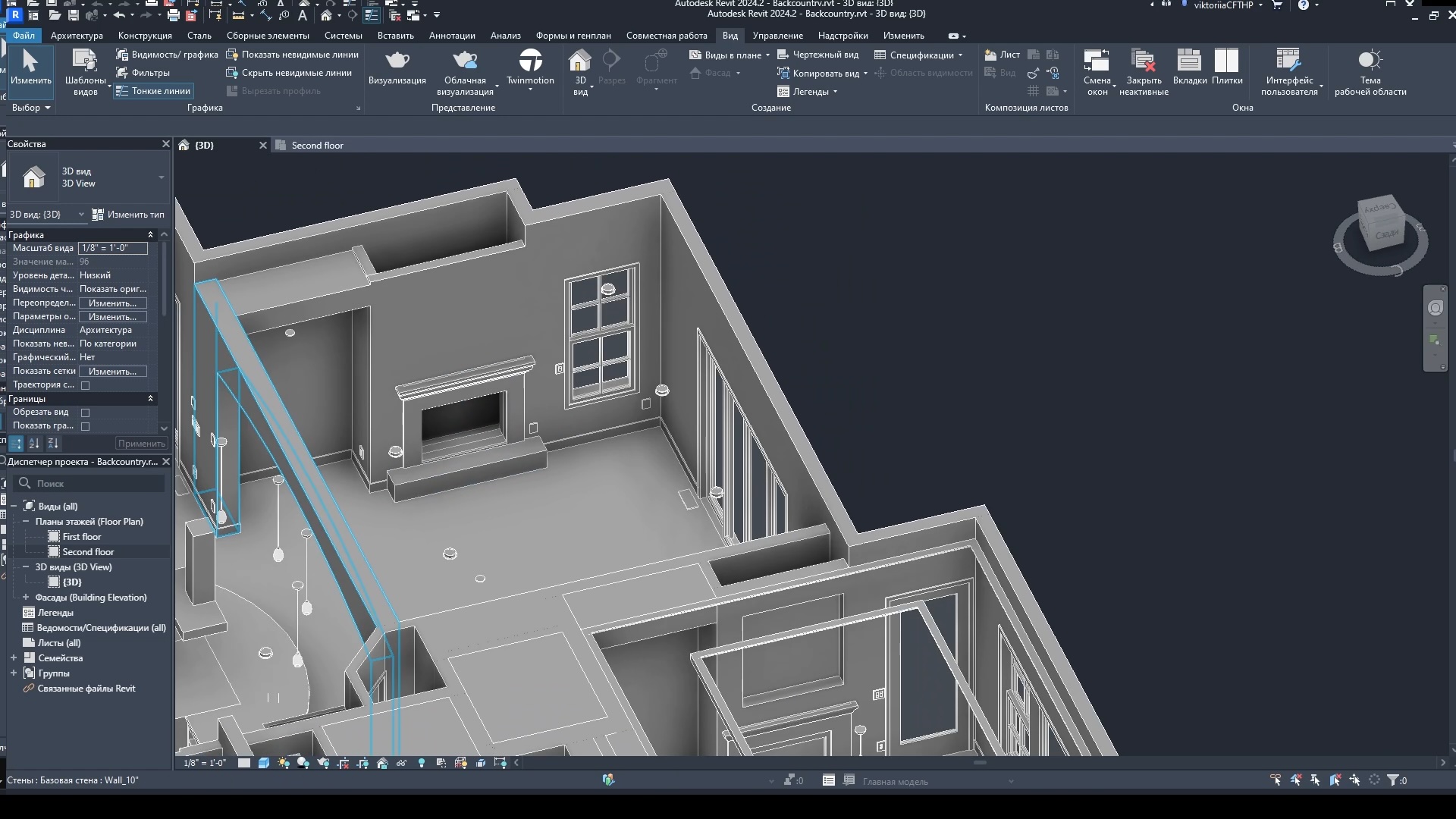1456x819 pixels.
Task: Open the Архитектура ribbon tab
Action: (x=77, y=36)
